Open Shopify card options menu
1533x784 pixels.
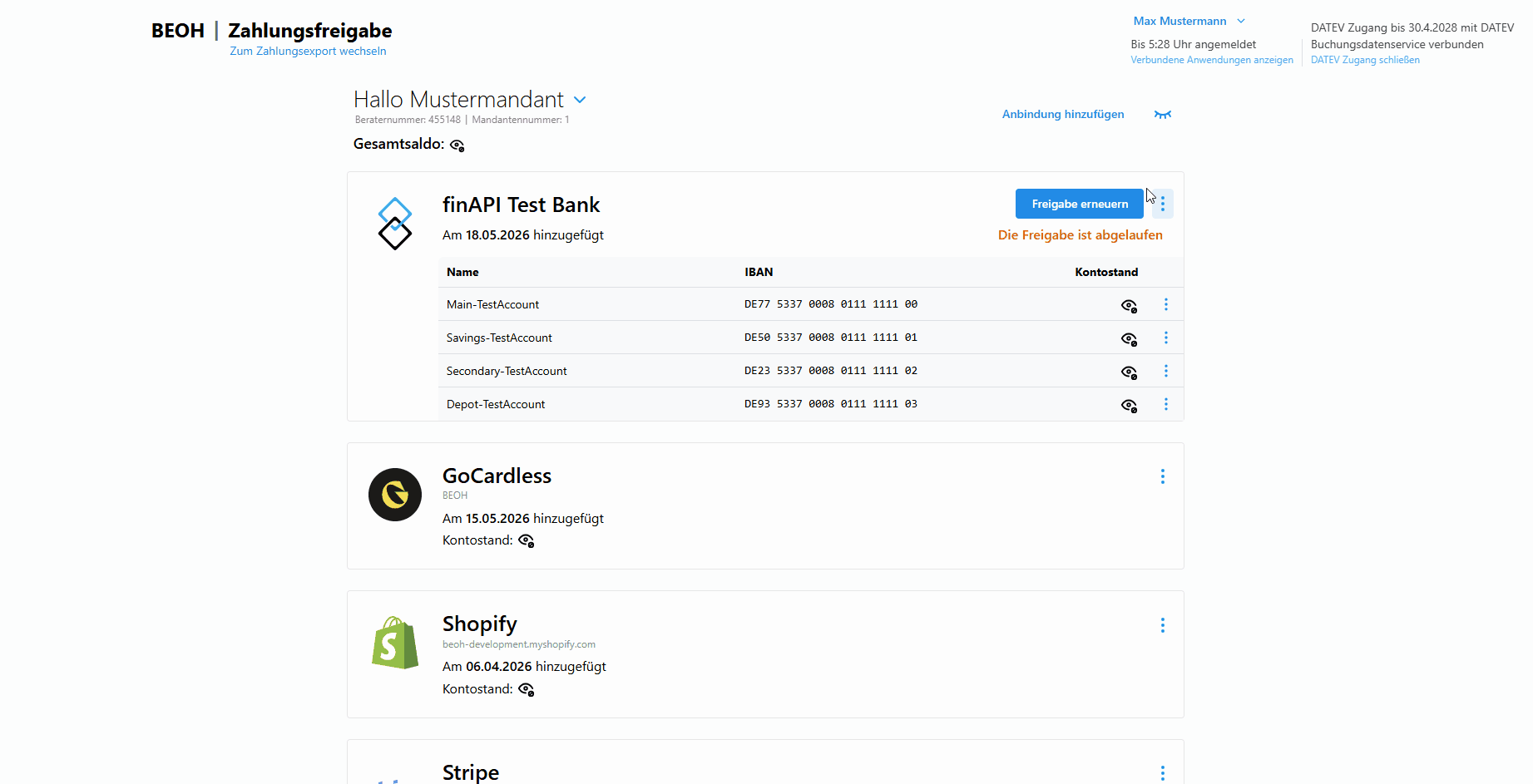(1163, 625)
